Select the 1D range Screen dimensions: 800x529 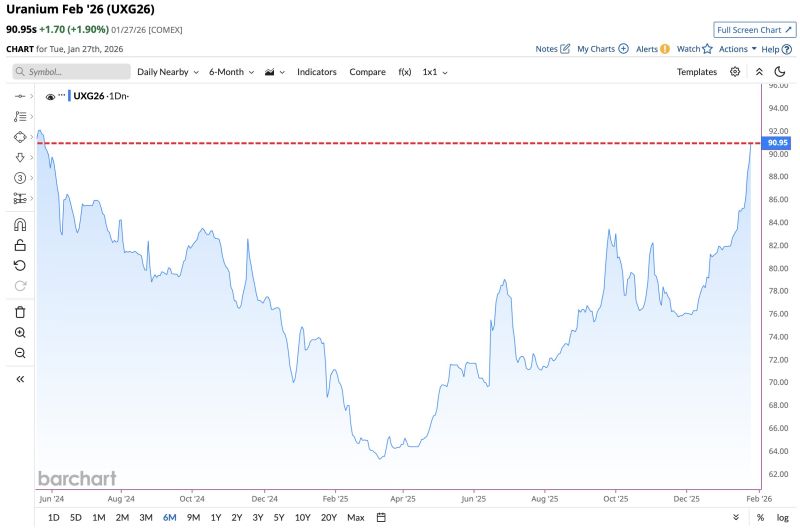54,517
